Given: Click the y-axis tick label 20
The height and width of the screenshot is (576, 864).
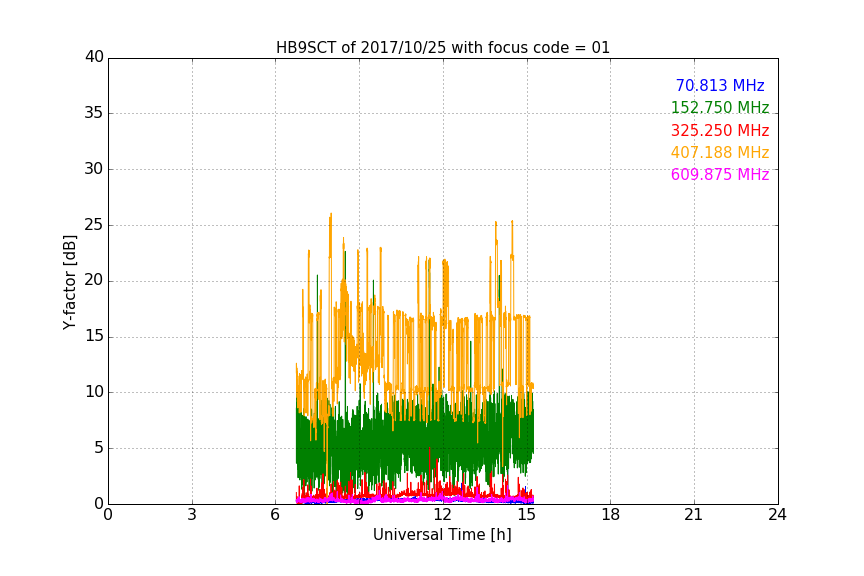Looking at the screenshot, I should (x=94, y=280).
